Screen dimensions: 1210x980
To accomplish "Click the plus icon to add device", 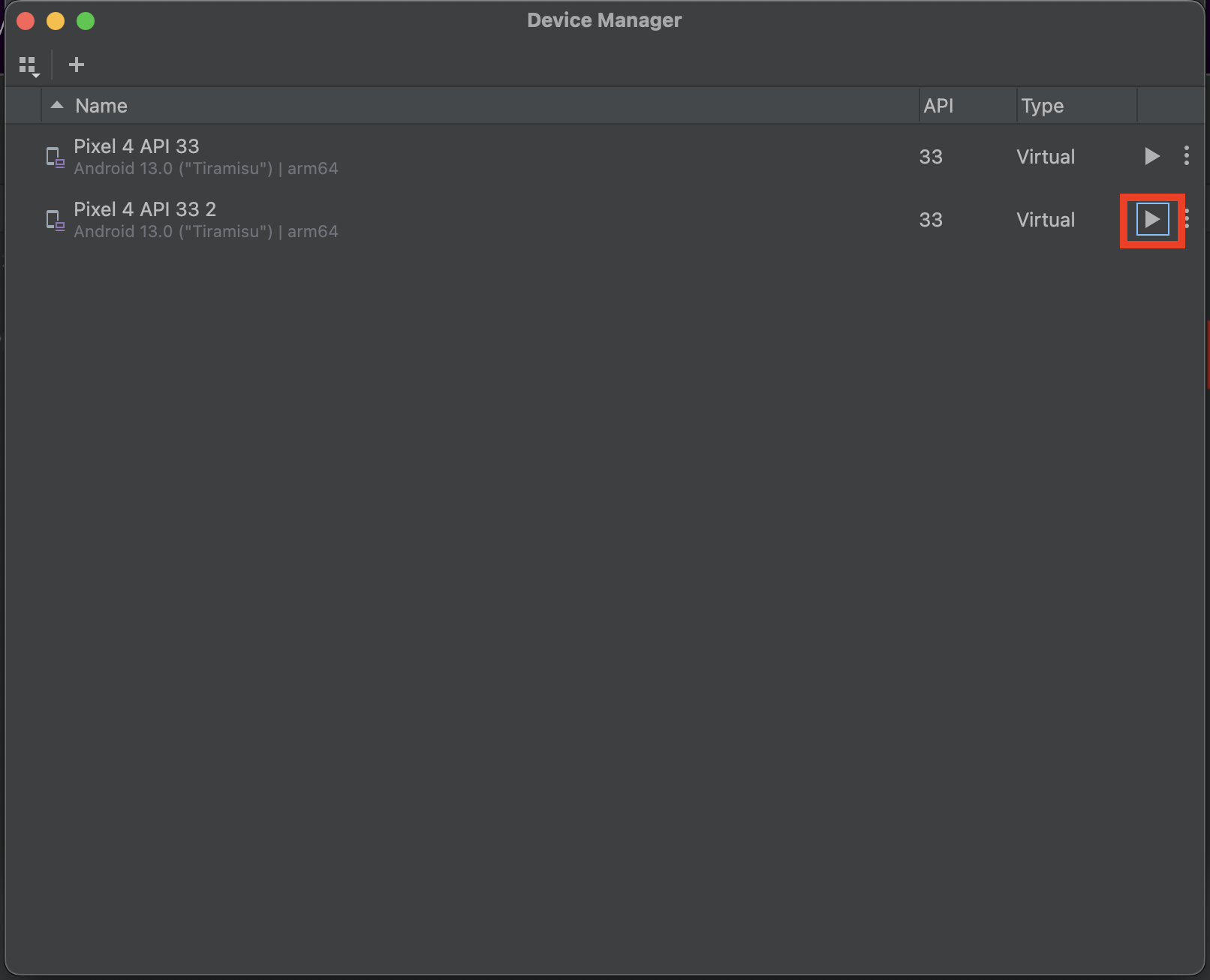I will tap(76, 65).
